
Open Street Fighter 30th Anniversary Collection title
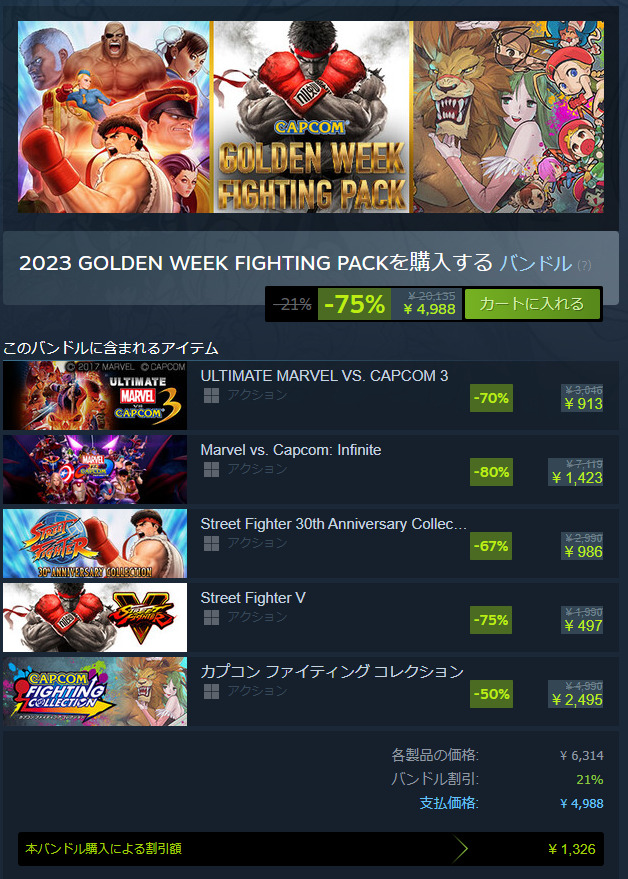(x=334, y=524)
